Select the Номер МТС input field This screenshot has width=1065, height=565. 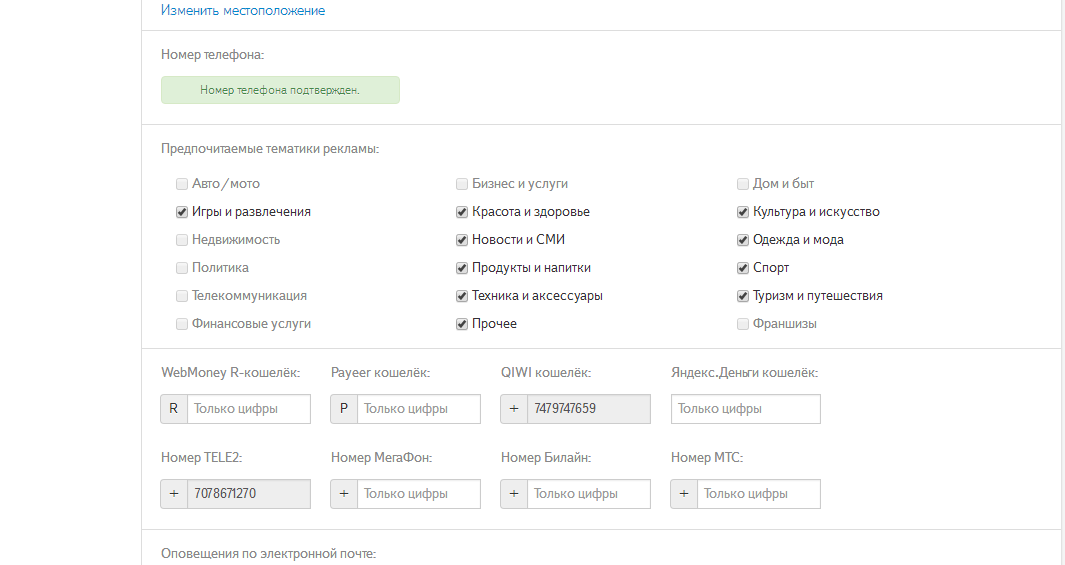coord(758,494)
